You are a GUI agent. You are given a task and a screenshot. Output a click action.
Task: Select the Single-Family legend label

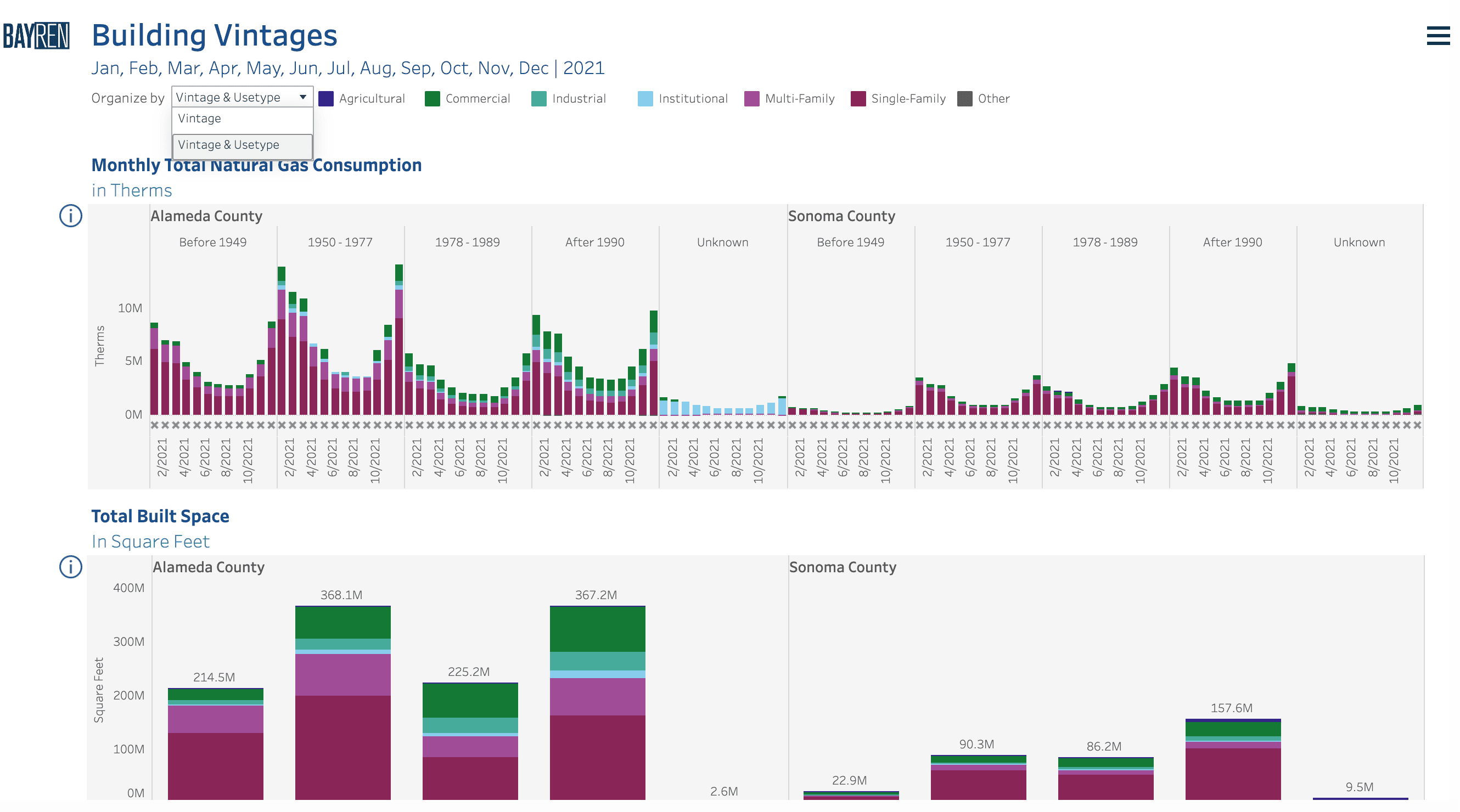[908, 99]
